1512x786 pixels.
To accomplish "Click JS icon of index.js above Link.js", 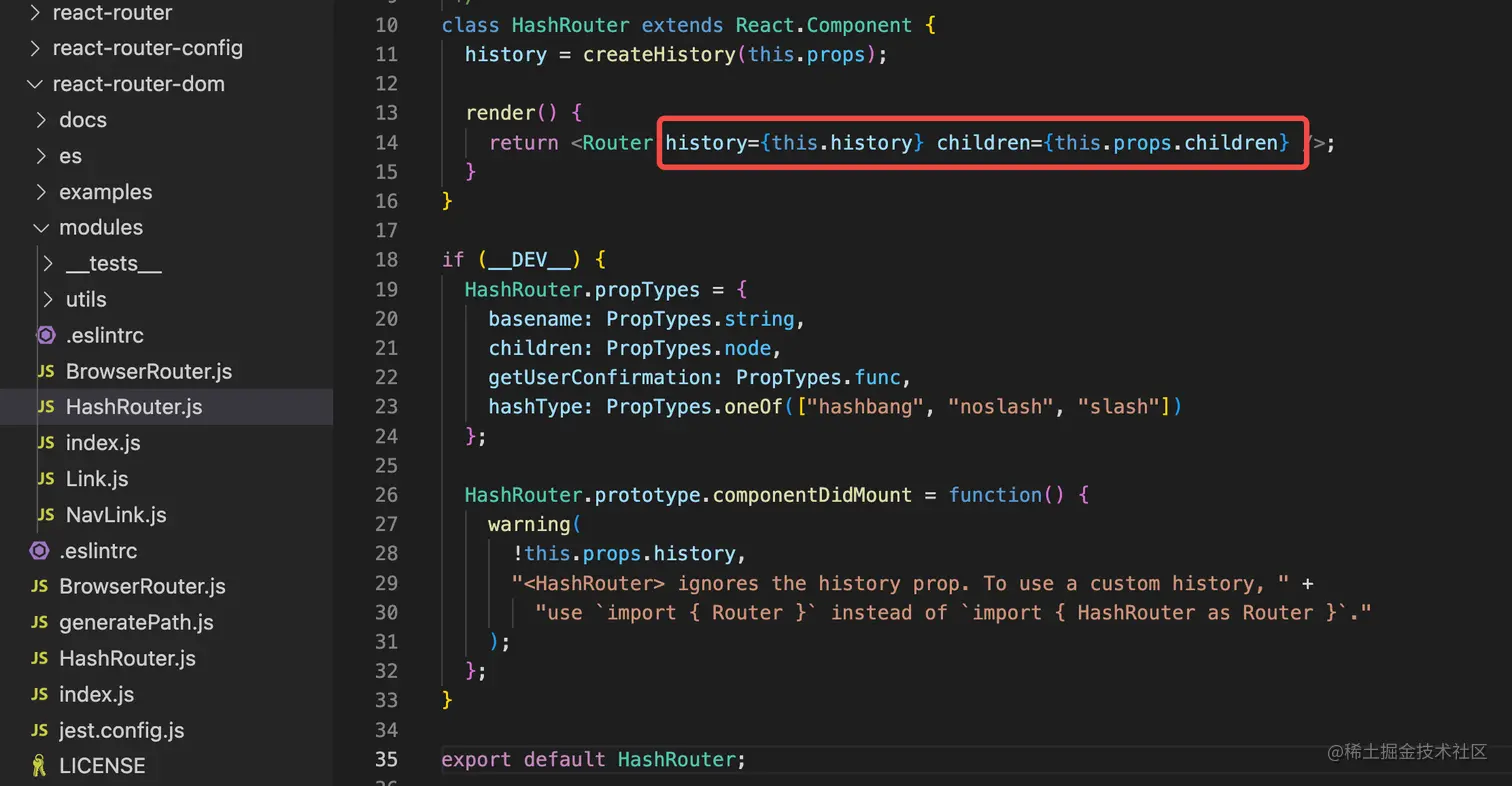I will pos(46,443).
